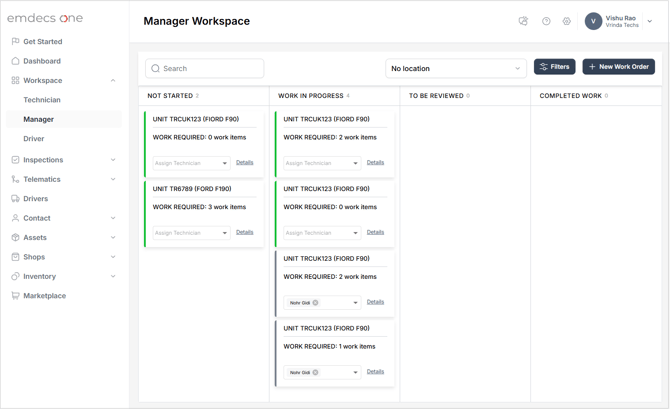Select Driver workspace in the sidebar
Image resolution: width=670 pixels, height=409 pixels.
pyautogui.click(x=34, y=139)
